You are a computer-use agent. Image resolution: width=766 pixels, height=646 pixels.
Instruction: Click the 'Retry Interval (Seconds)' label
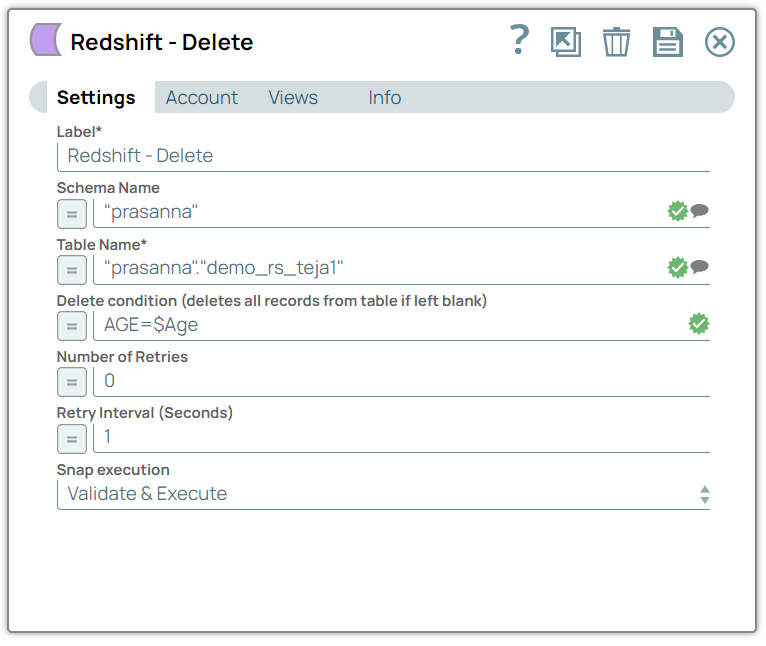145,413
